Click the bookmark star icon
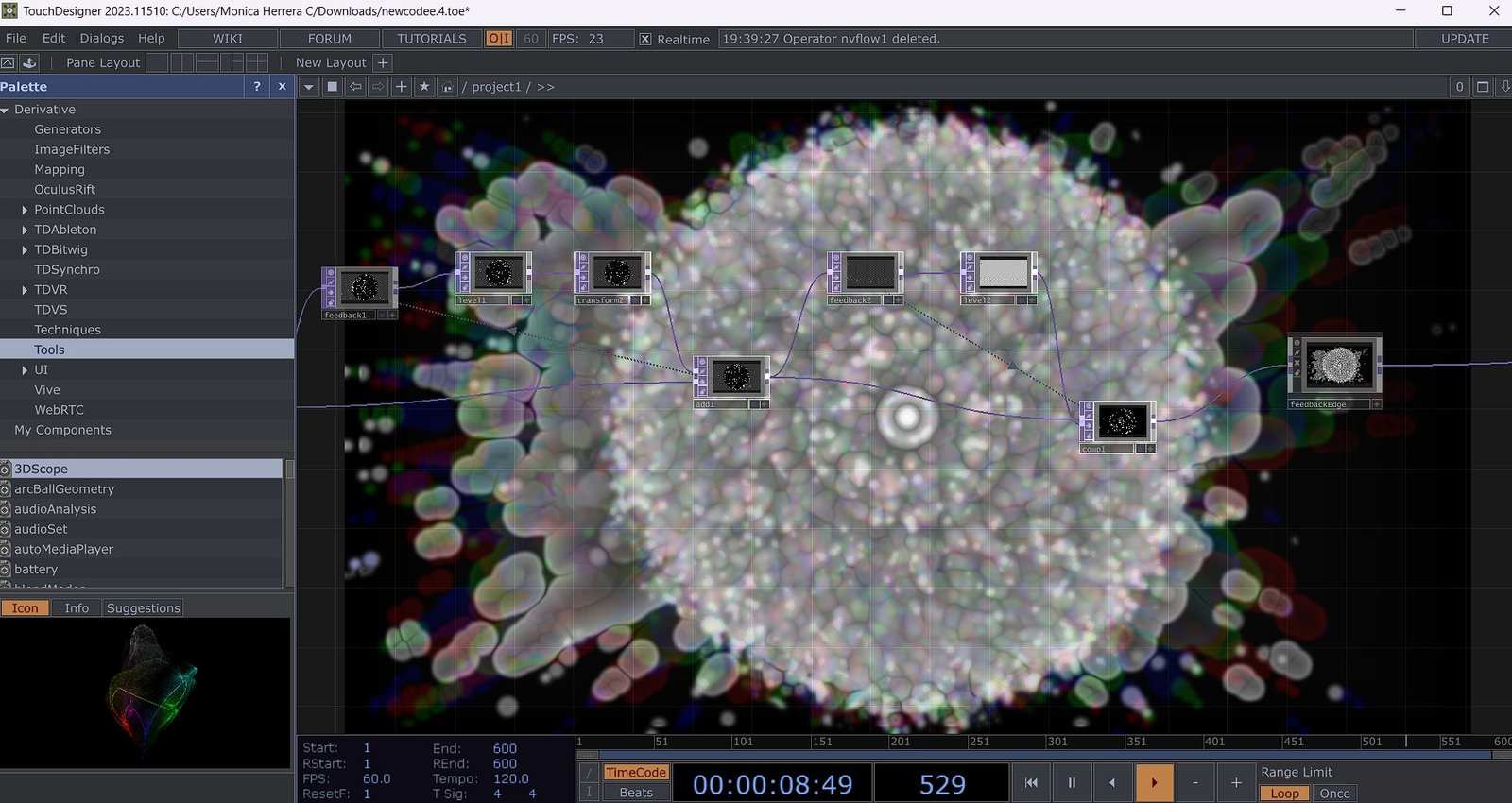 [424, 87]
